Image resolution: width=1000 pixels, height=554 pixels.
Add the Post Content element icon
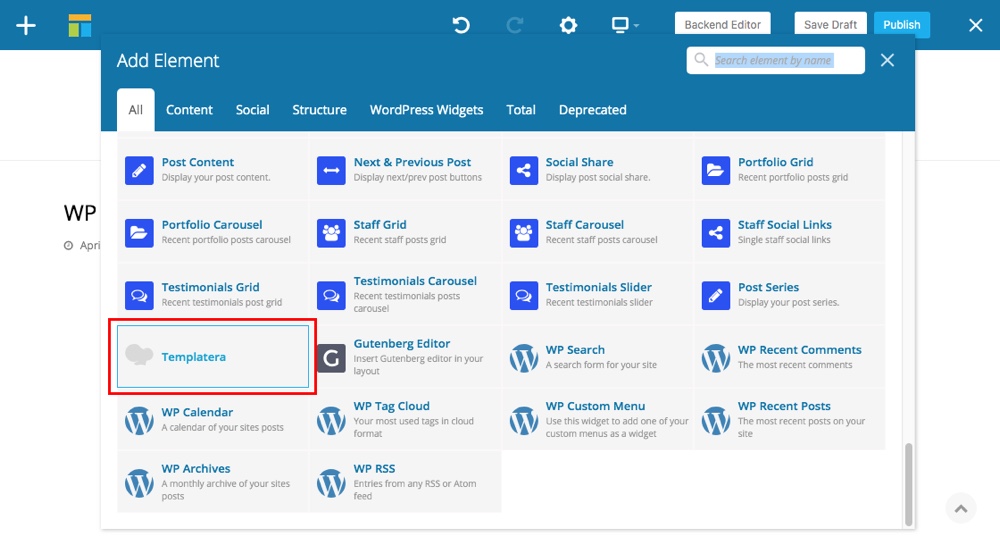(139, 170)
